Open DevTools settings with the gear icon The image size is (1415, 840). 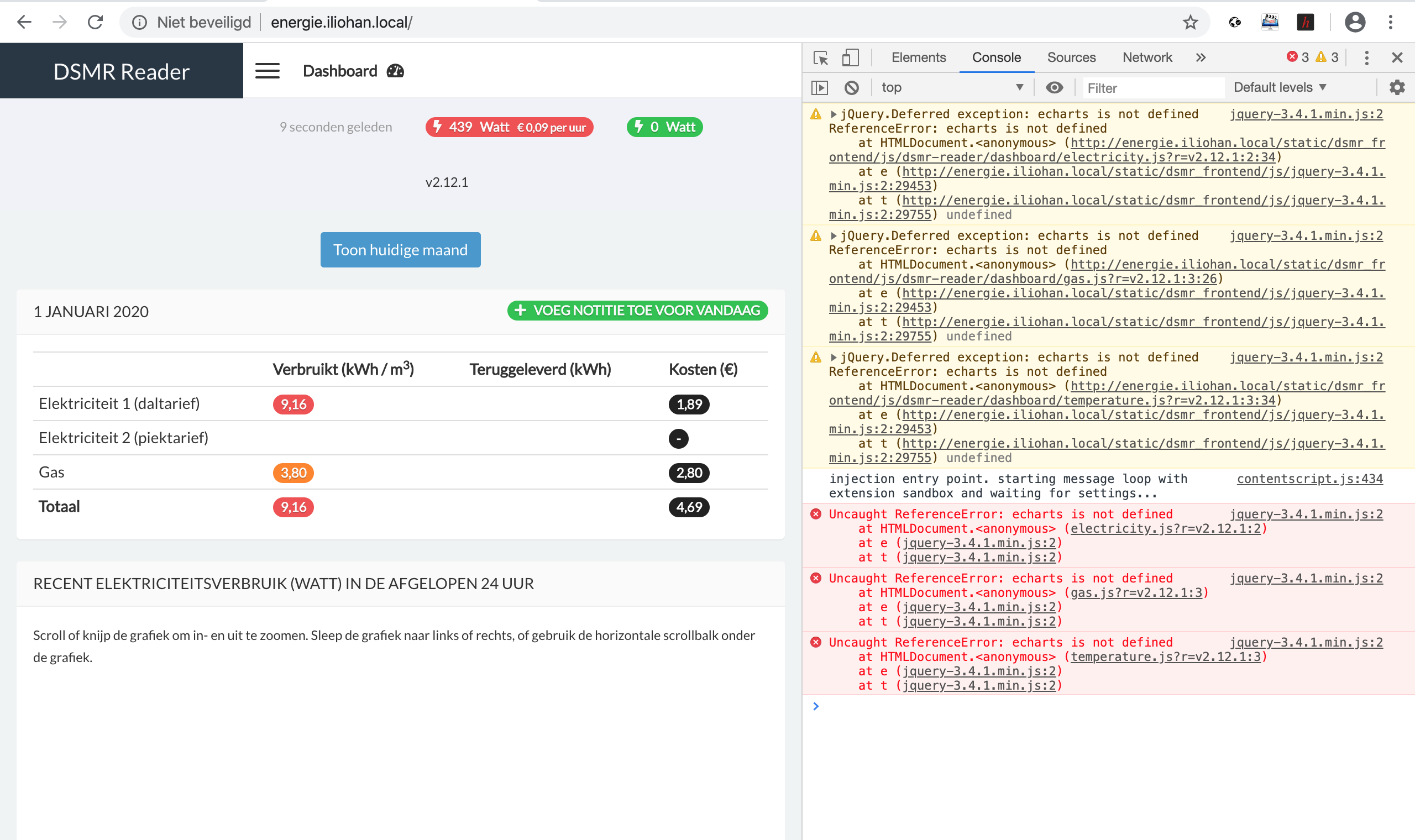pyautogui.click(x=1397, y=87)
